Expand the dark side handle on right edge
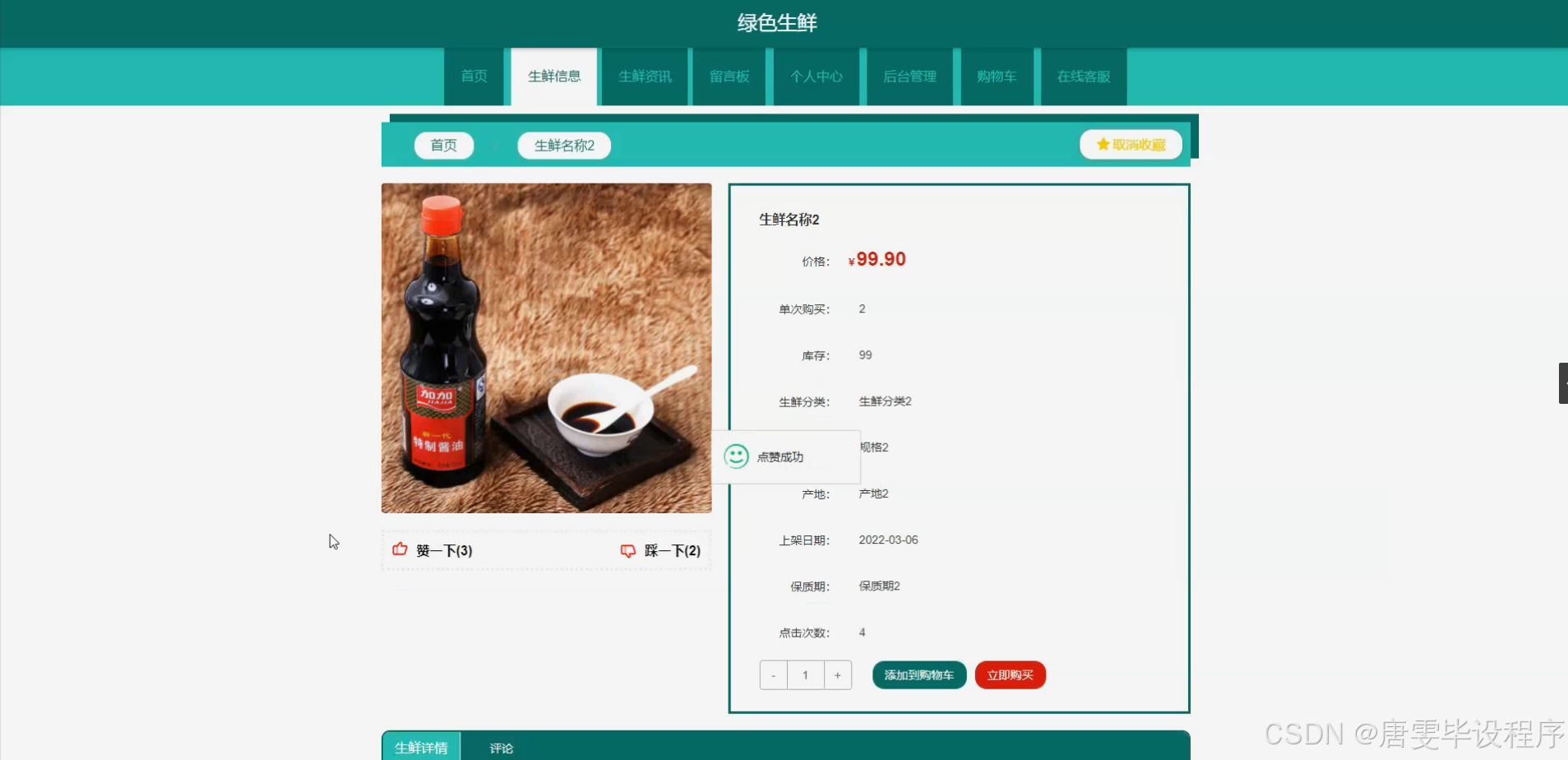 [1563, 383]
